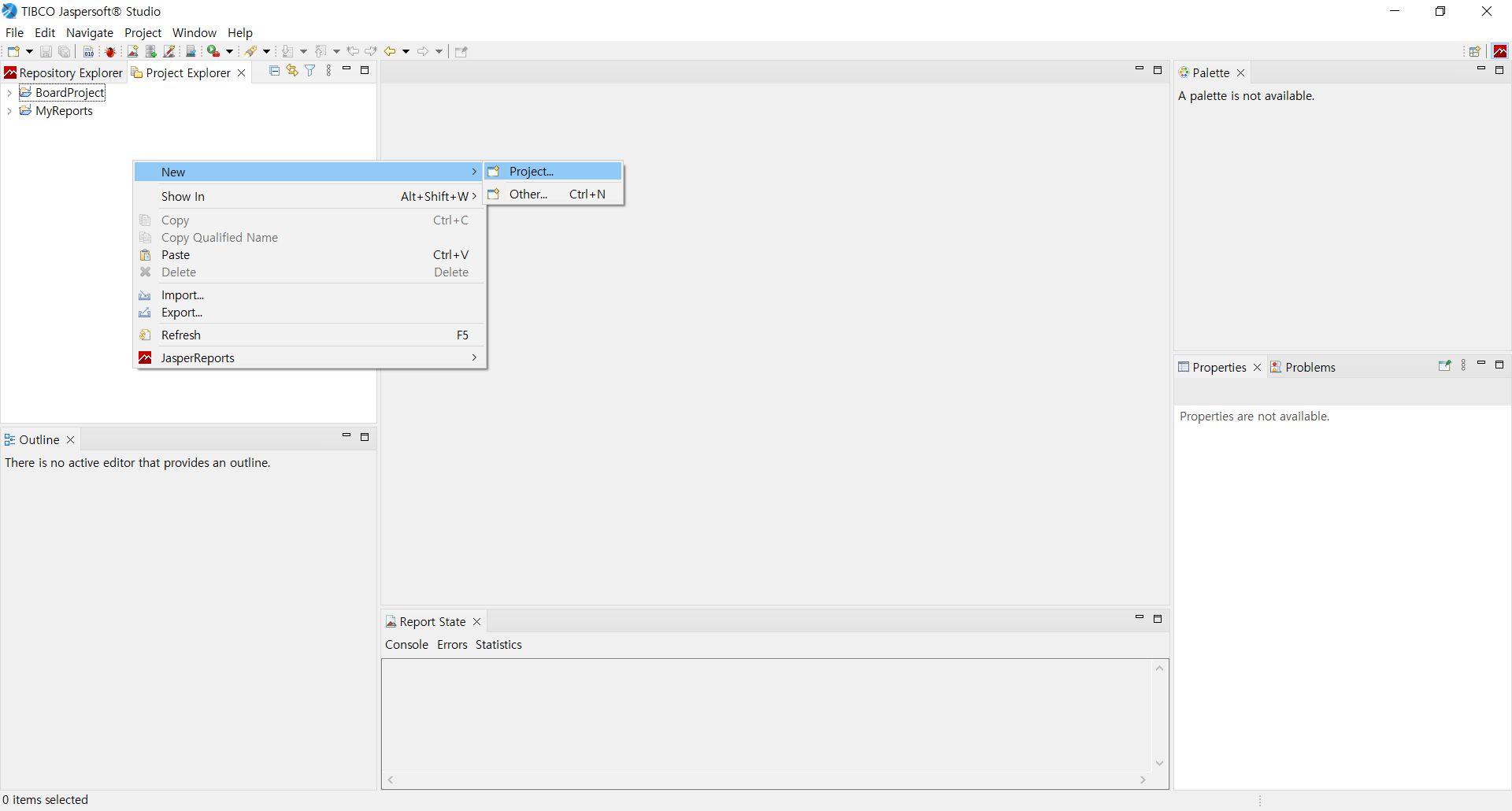Select the Jaspersoft report perspective icon
The width and height of the screenshot is (1512, 811).
coord(1500,51)
